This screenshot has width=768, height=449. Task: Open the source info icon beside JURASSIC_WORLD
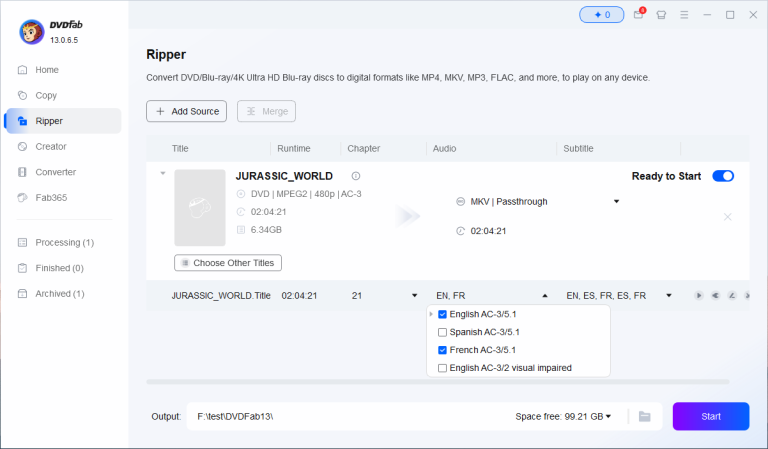[x=356, y=176]
